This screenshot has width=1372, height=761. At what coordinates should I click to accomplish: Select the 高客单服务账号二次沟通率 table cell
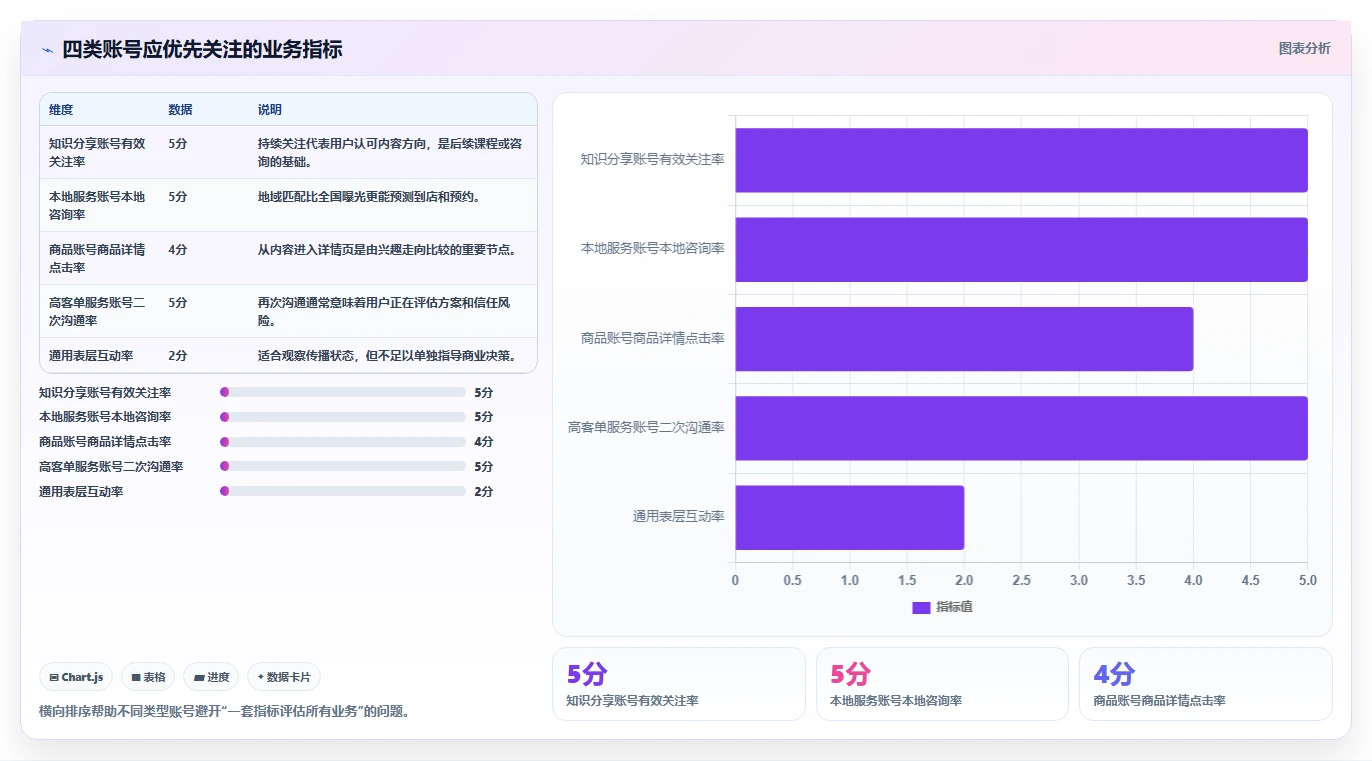click(x=97, y=311)
